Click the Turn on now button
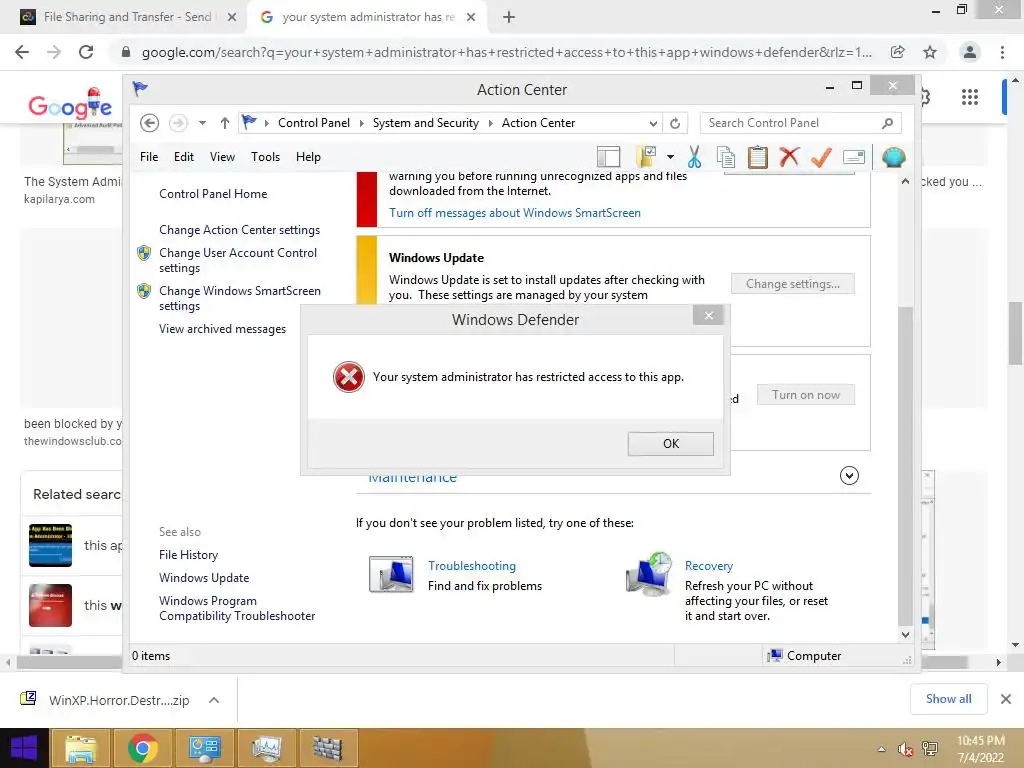 click(805, 394)
